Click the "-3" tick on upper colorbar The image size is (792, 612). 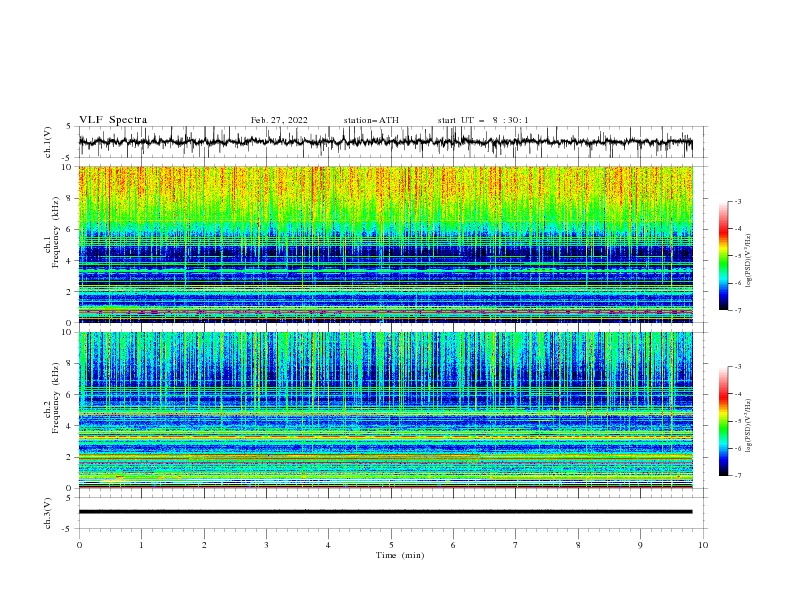(x=737, y=201)
